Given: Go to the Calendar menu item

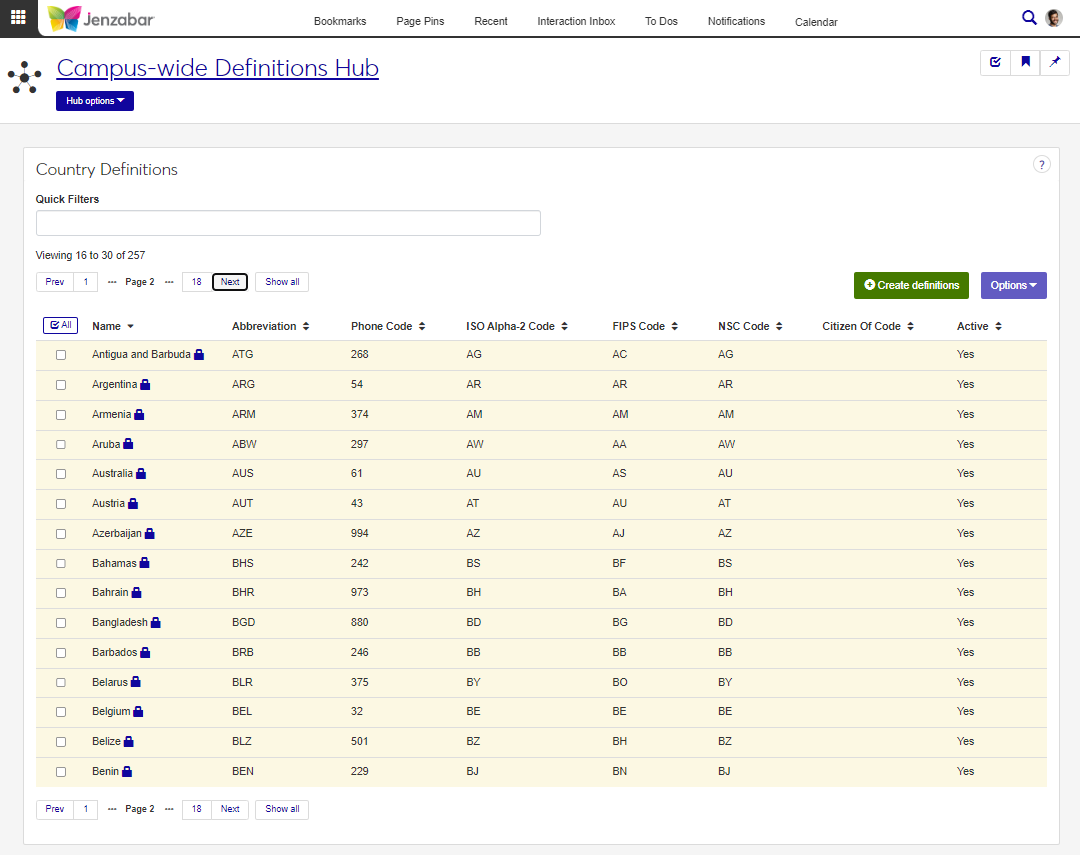Looking at the screenshot, I should [816, 22].
